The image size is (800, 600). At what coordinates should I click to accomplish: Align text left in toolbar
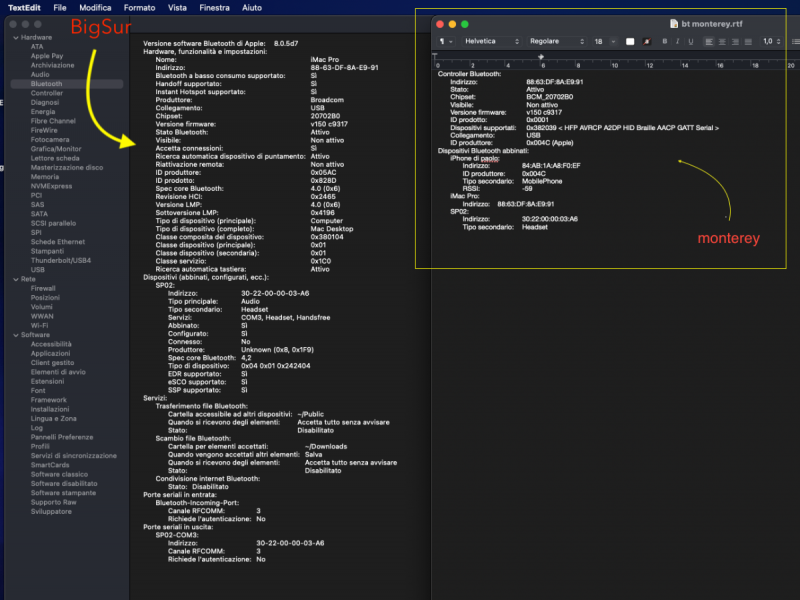709,41
